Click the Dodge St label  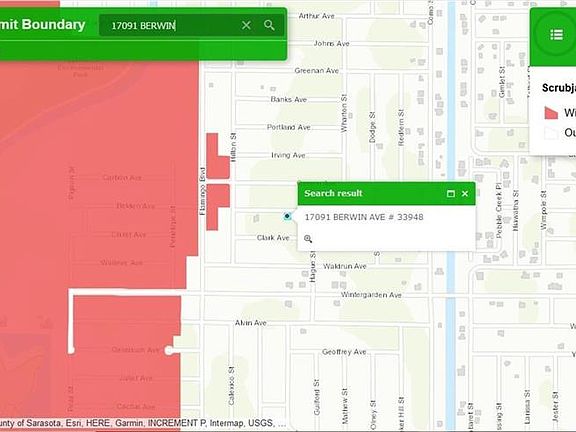pos(372,127)
